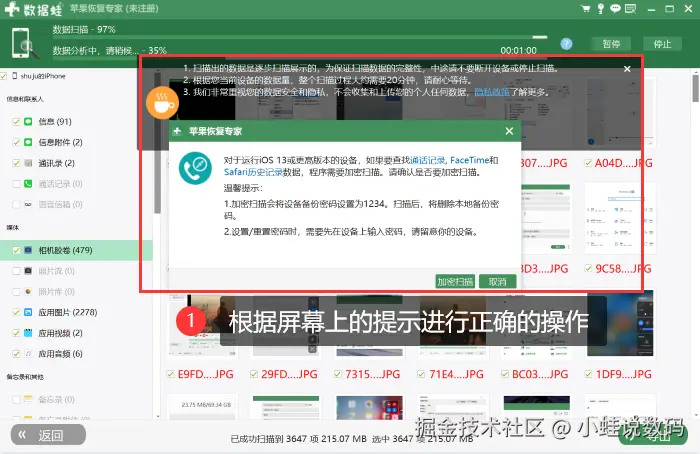700x454 pixels.
Task: Open the BC03....JPG thumbnail
Action: coord(537,326)
